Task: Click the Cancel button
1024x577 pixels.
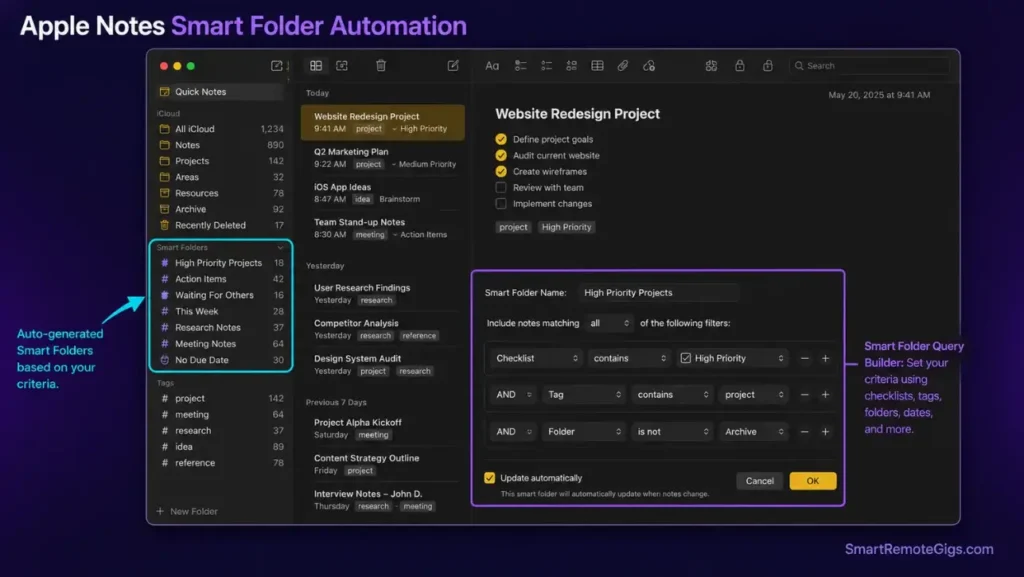Action: 760,481
